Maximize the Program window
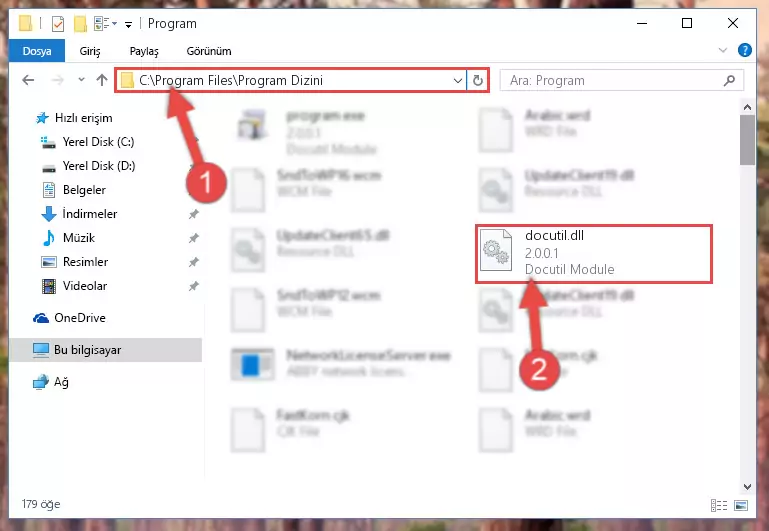 tap(687, 23)
